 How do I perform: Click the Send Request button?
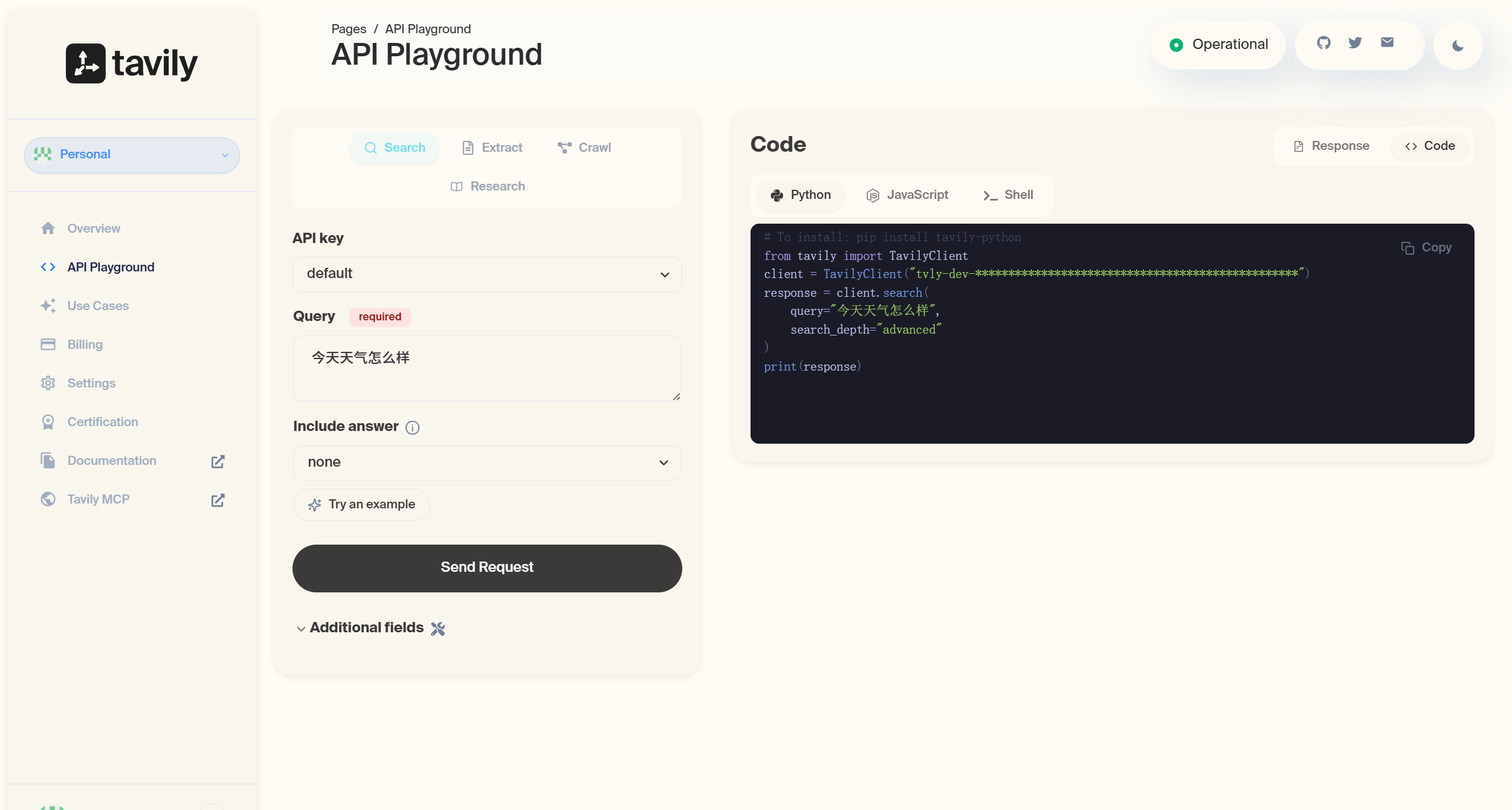point(487,568)
